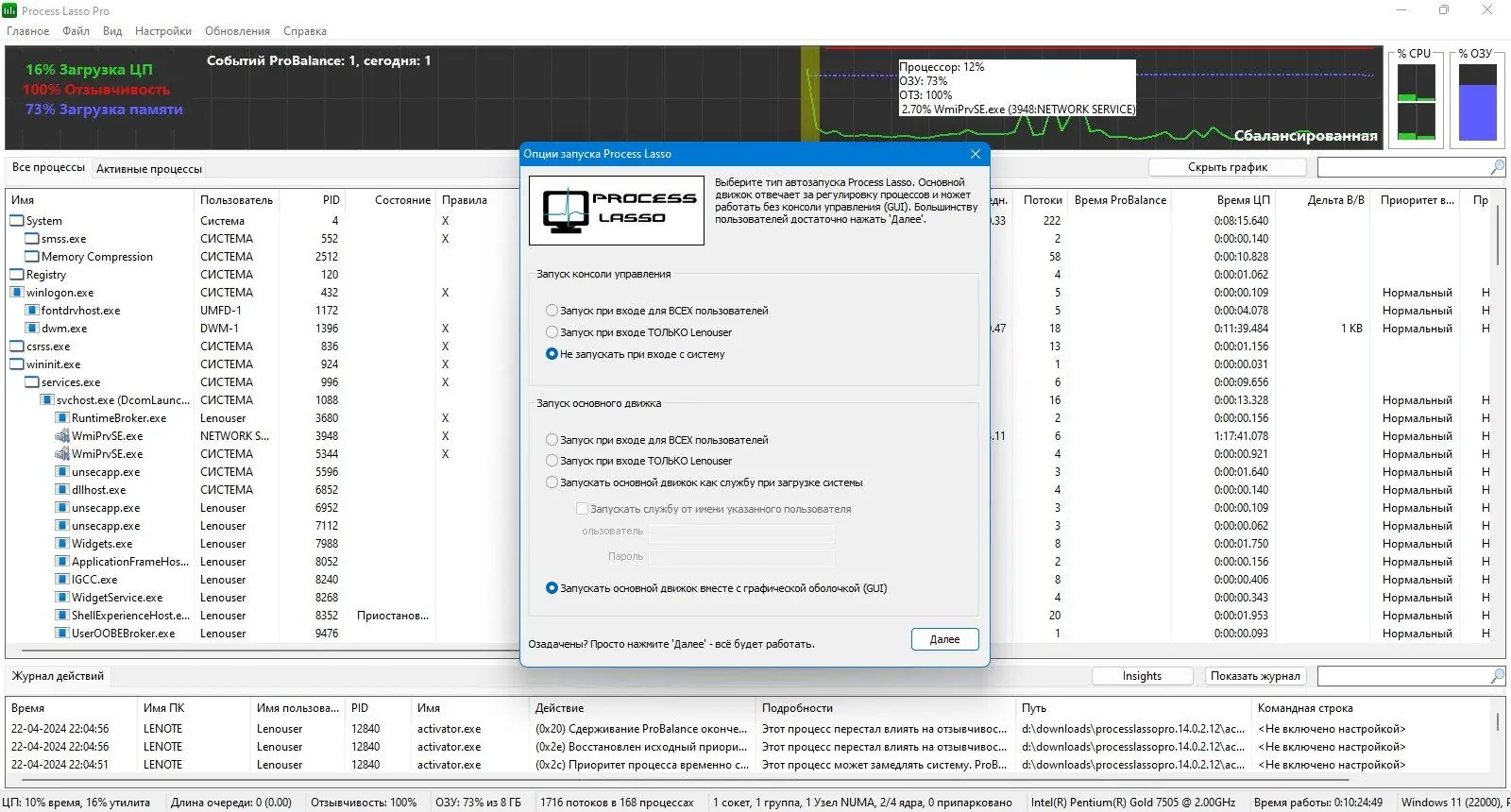The height and width of the screenshot is (812, 1511).
Task: Click the WmiPrvSE.exe icon with PID 5344
Action: pyautogui.click(x=62, y=454)
